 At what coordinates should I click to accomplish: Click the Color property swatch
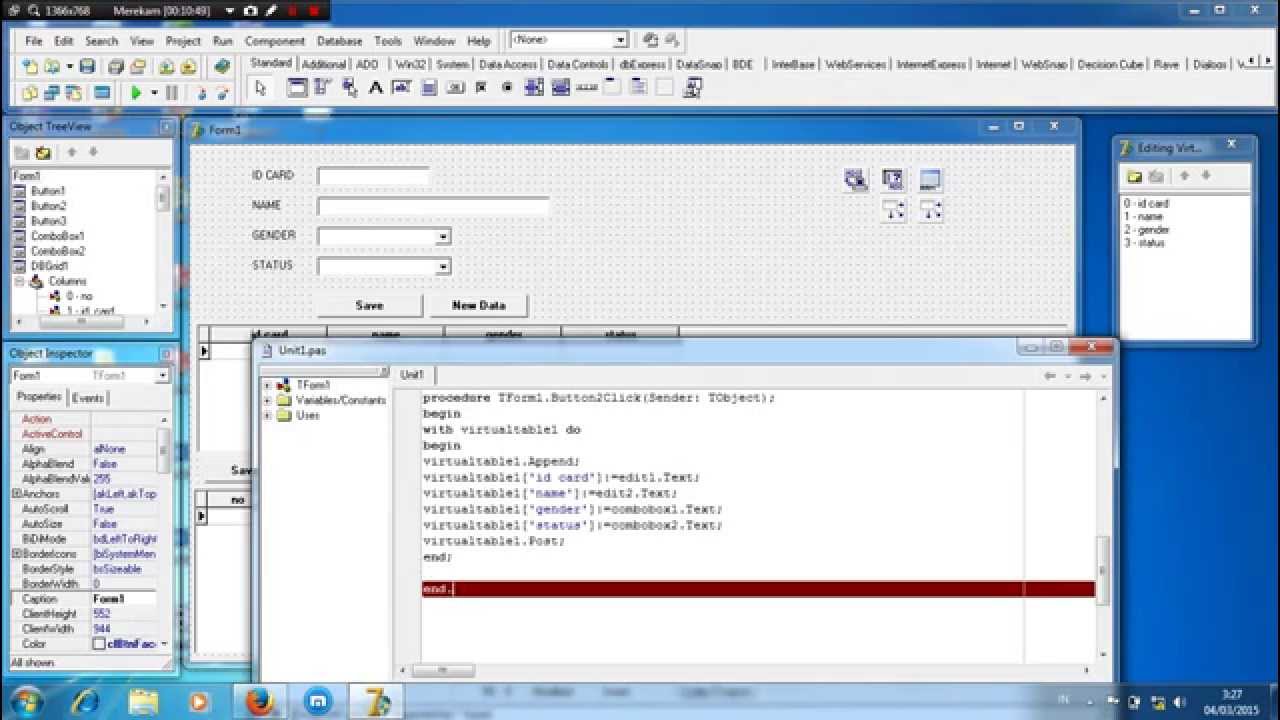pos(99,644)
